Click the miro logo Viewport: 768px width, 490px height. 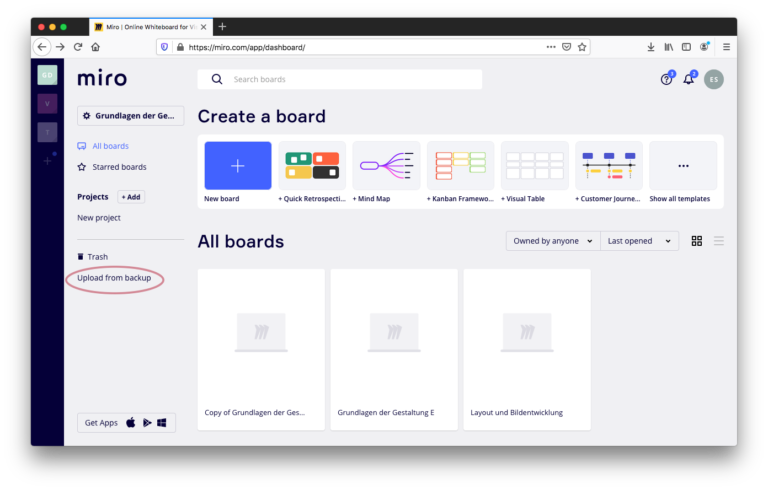click(102, 78)
